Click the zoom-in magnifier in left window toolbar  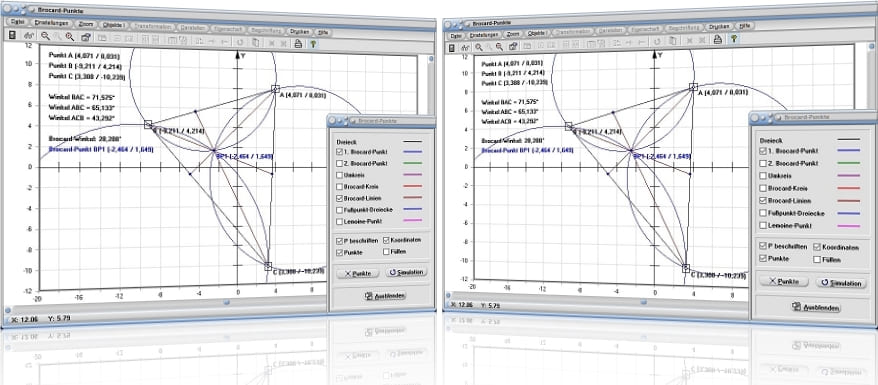tap(45, 36)
